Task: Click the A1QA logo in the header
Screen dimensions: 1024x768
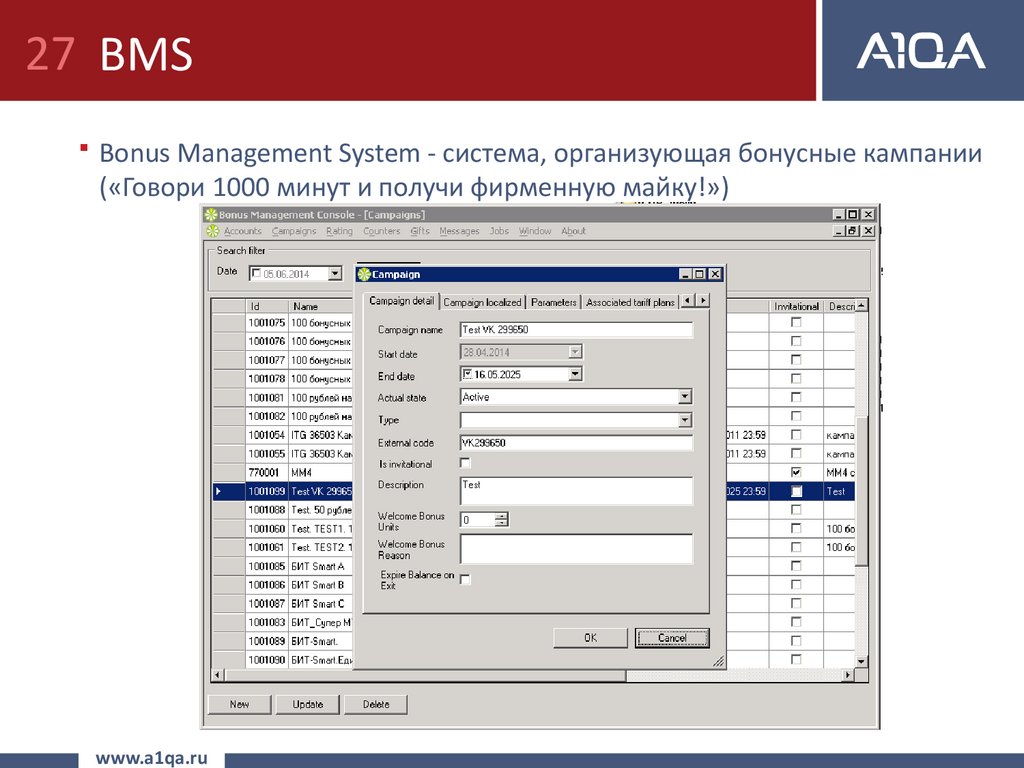Action: tap(920, 51)
